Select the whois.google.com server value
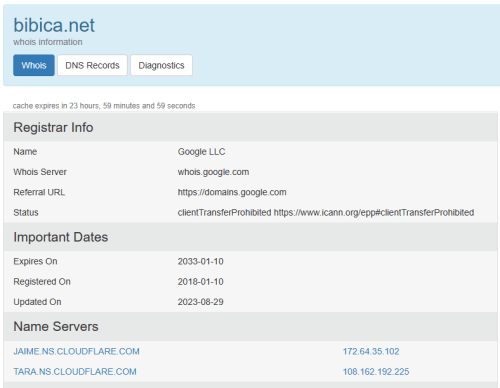The width and height of the screenshot is (500, 388). [x=213, y=172]
